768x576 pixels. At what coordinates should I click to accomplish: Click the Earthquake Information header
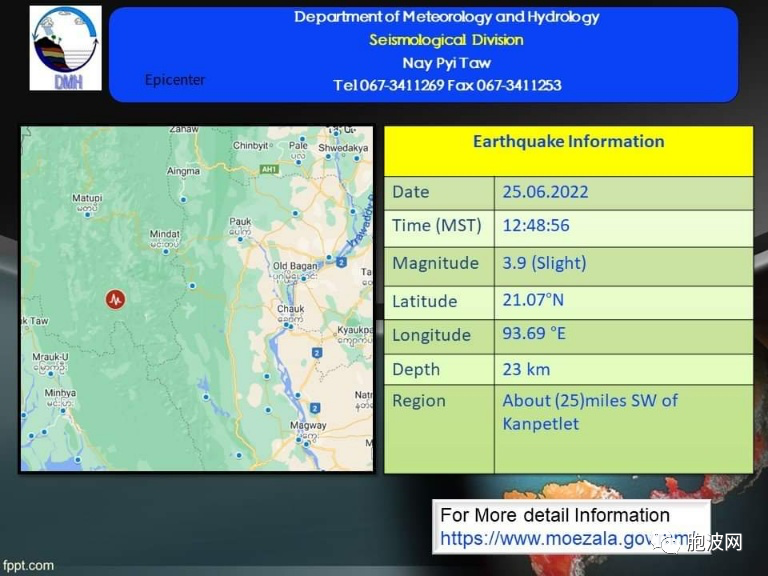tap(568, 142)
